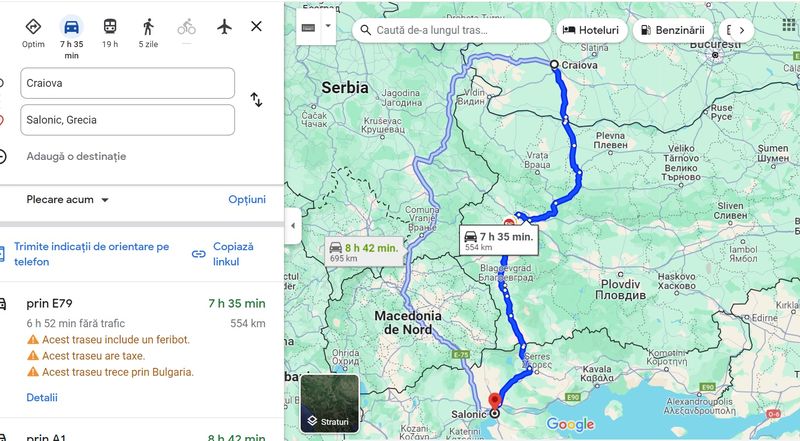Open keyboard tool dropdown arrow
The width and height of the screenshot is (800, 441).
tap(328, 27)
